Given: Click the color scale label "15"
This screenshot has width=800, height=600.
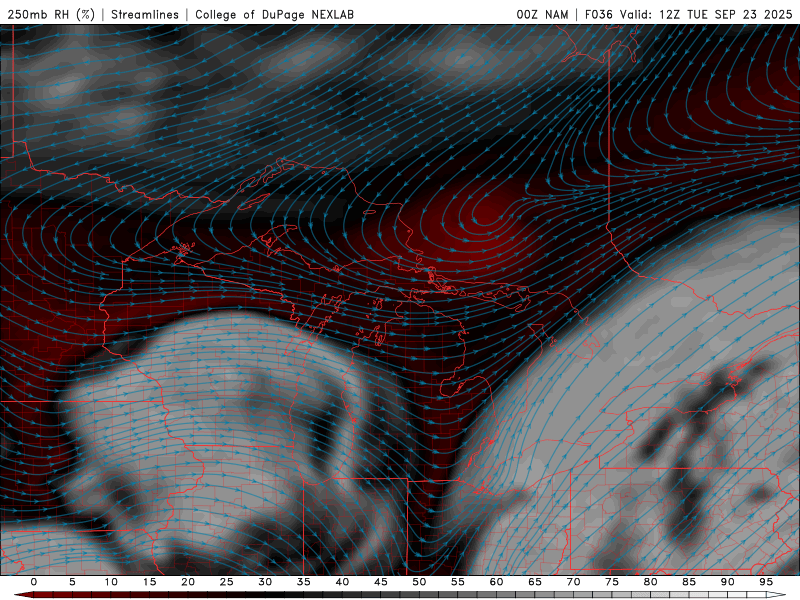Looking at the screenshot, I should point(149,582).
